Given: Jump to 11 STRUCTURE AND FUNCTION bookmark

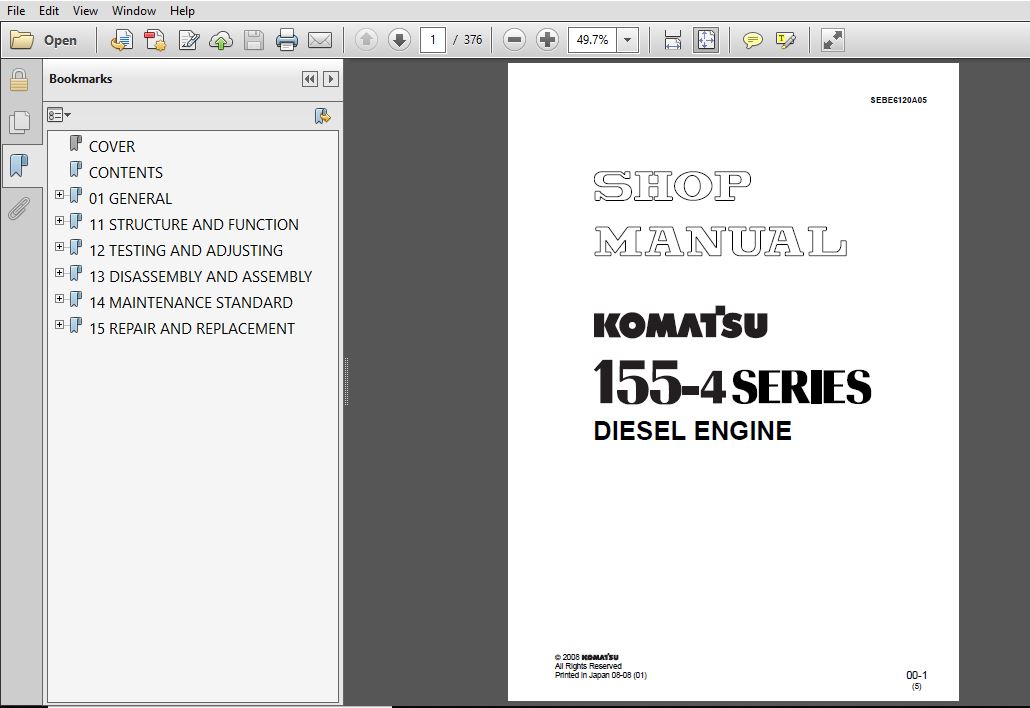Looking at the screenshot, I should tap(194, 225).
